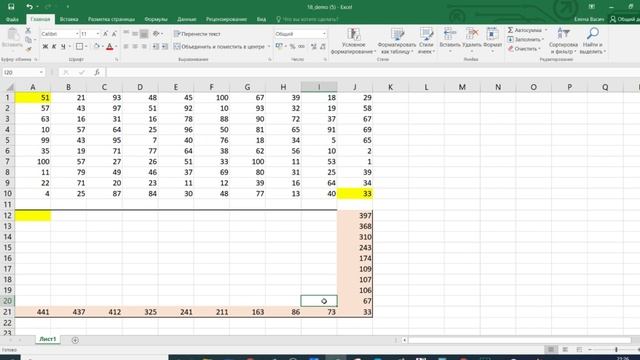Image resolution: width=640 pixels, height=360 pixels.
Task: Open the Calibri font name dropdown
Action: [x=77, y=34]
